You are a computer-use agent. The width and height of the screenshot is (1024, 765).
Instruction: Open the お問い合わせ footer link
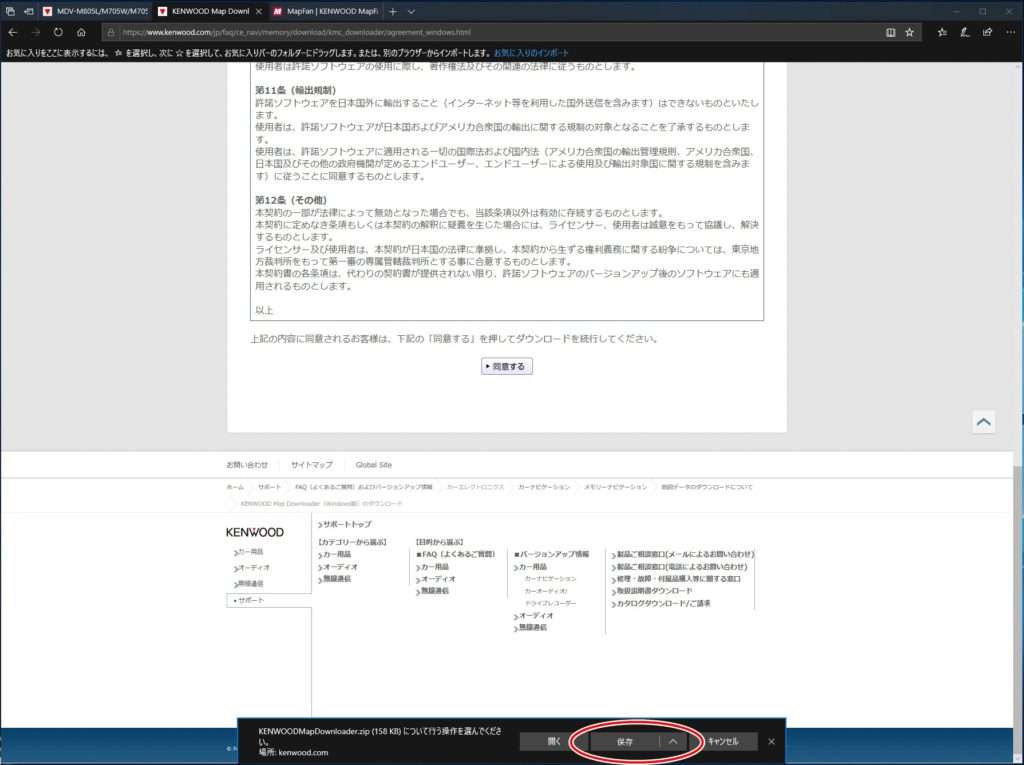pos(247,465)
